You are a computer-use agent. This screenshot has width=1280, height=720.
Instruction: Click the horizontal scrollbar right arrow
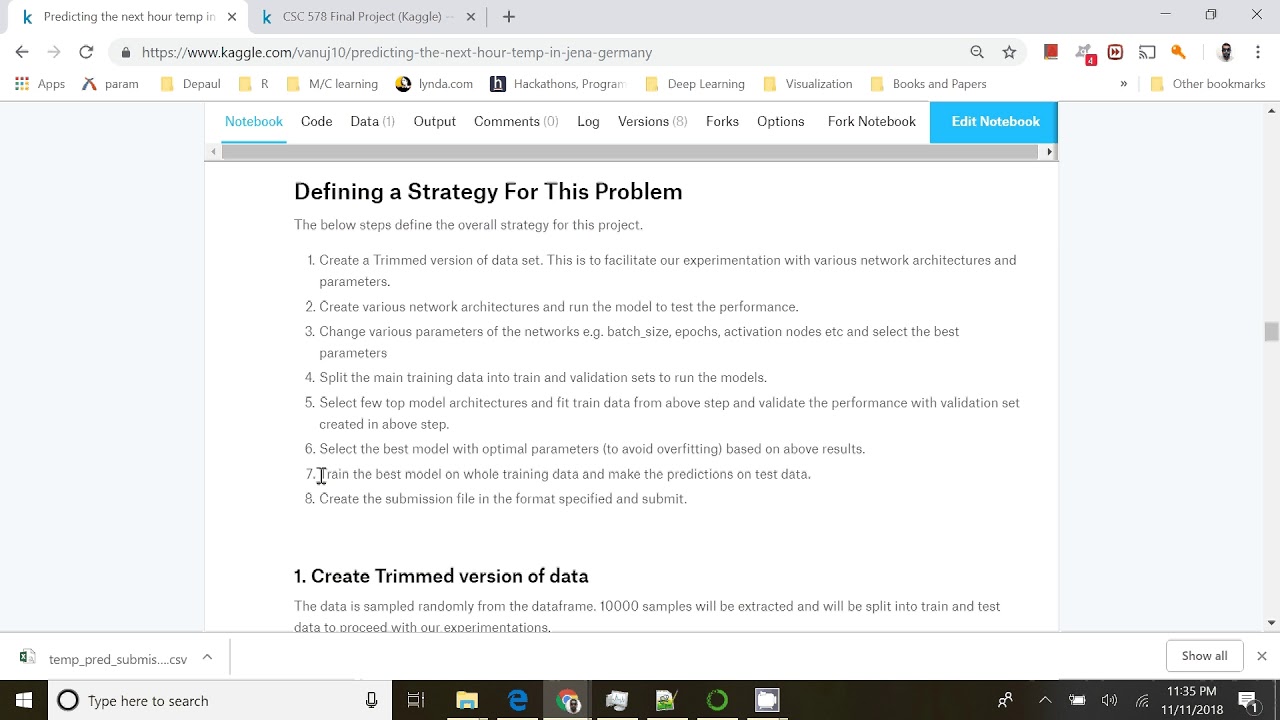[x=1049, y=152]
